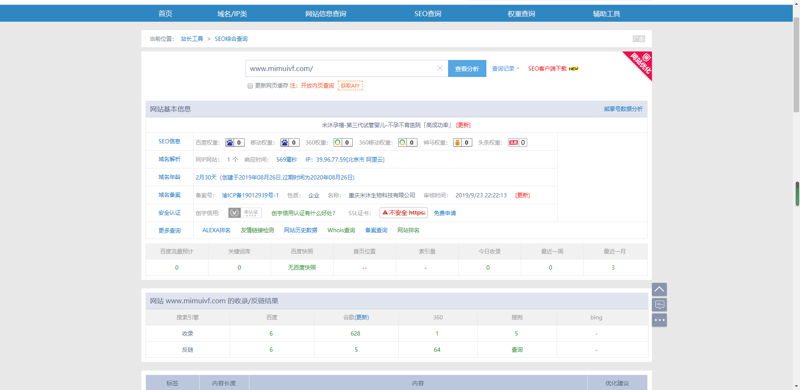The image size is (800, 390).
Task: Click the 域名备案 row label
Action: tap(169, 195)
